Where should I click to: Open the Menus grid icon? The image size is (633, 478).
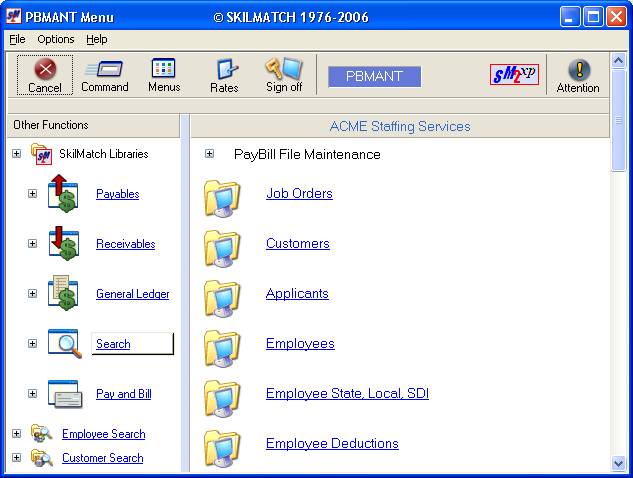pyautogui.click(x=163, y=68)
